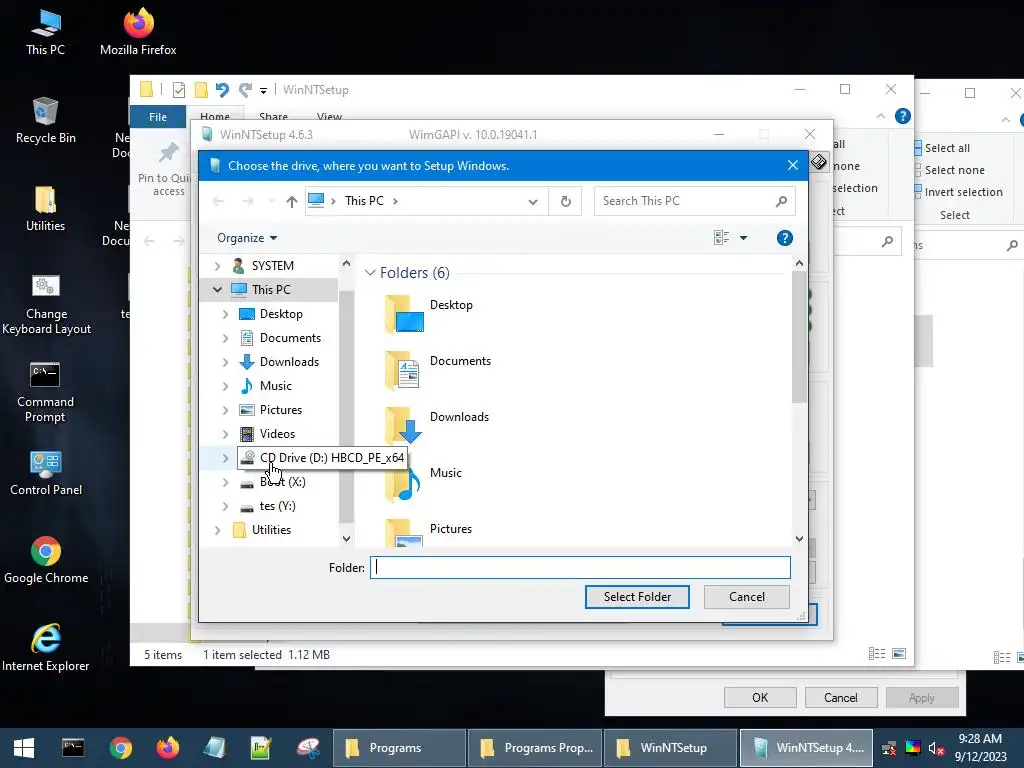1024x768 pixels.
Task: Launch Internet Explorer from desktop
Action: coord(46,648)
